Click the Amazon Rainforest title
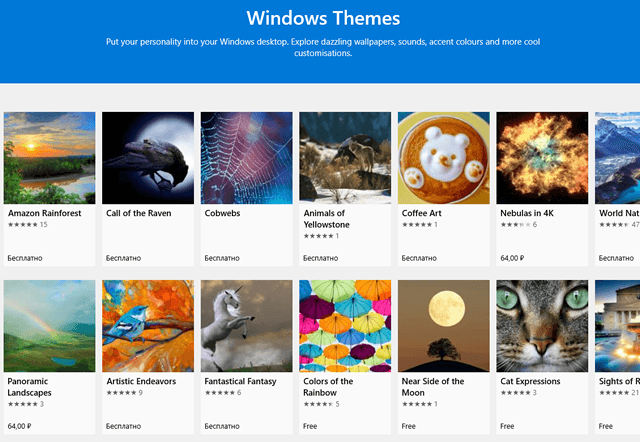This screenshot has width=640, height=442. pyautogui.click(x=44, y=213)
